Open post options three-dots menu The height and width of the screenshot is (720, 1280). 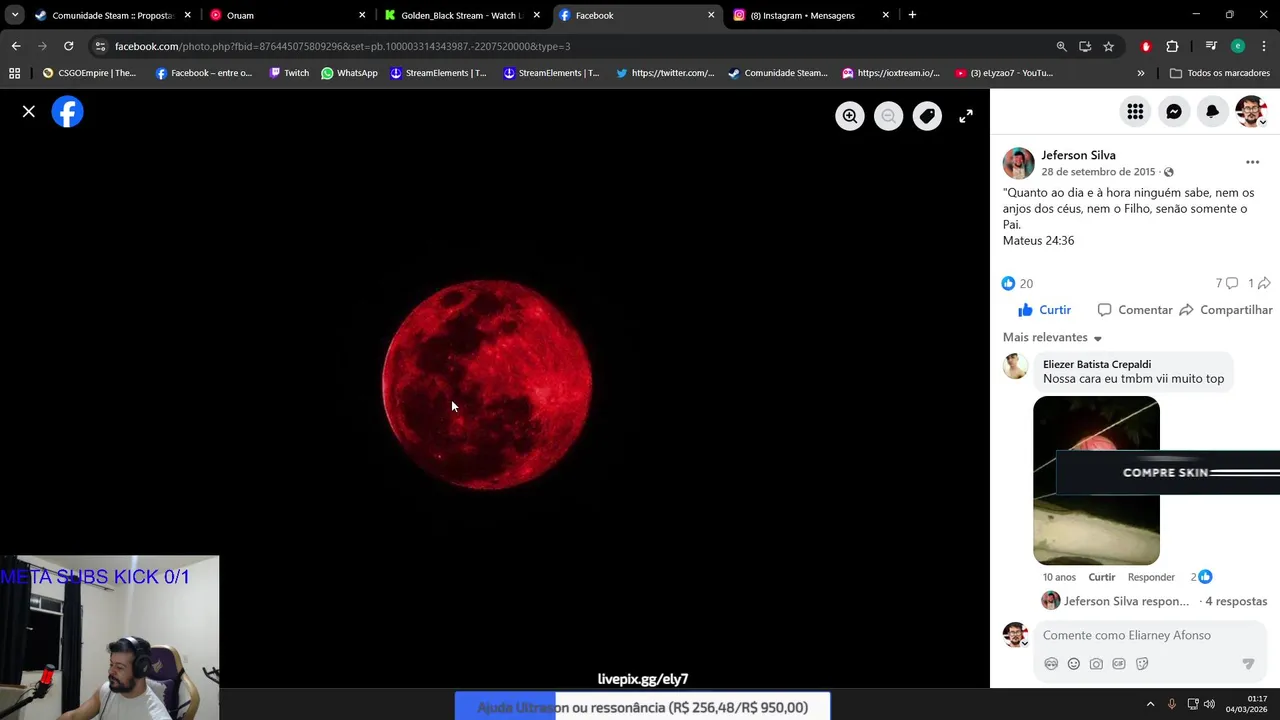click(x=1252, y=162)
